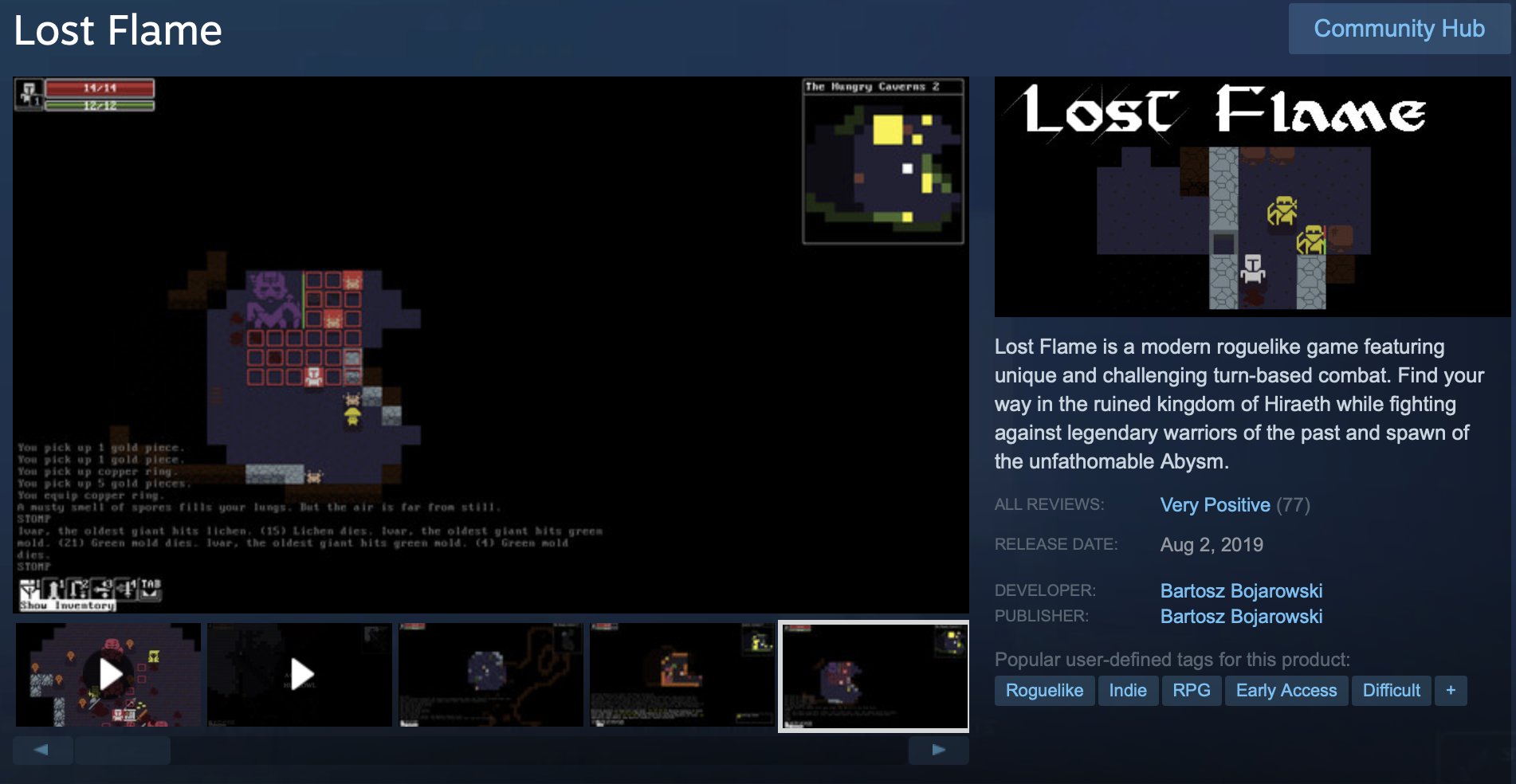Screen dimensions: 1516x784
Task: Click the thumbnail strip scrollbar handle
Action: click(x=123, y=750)
